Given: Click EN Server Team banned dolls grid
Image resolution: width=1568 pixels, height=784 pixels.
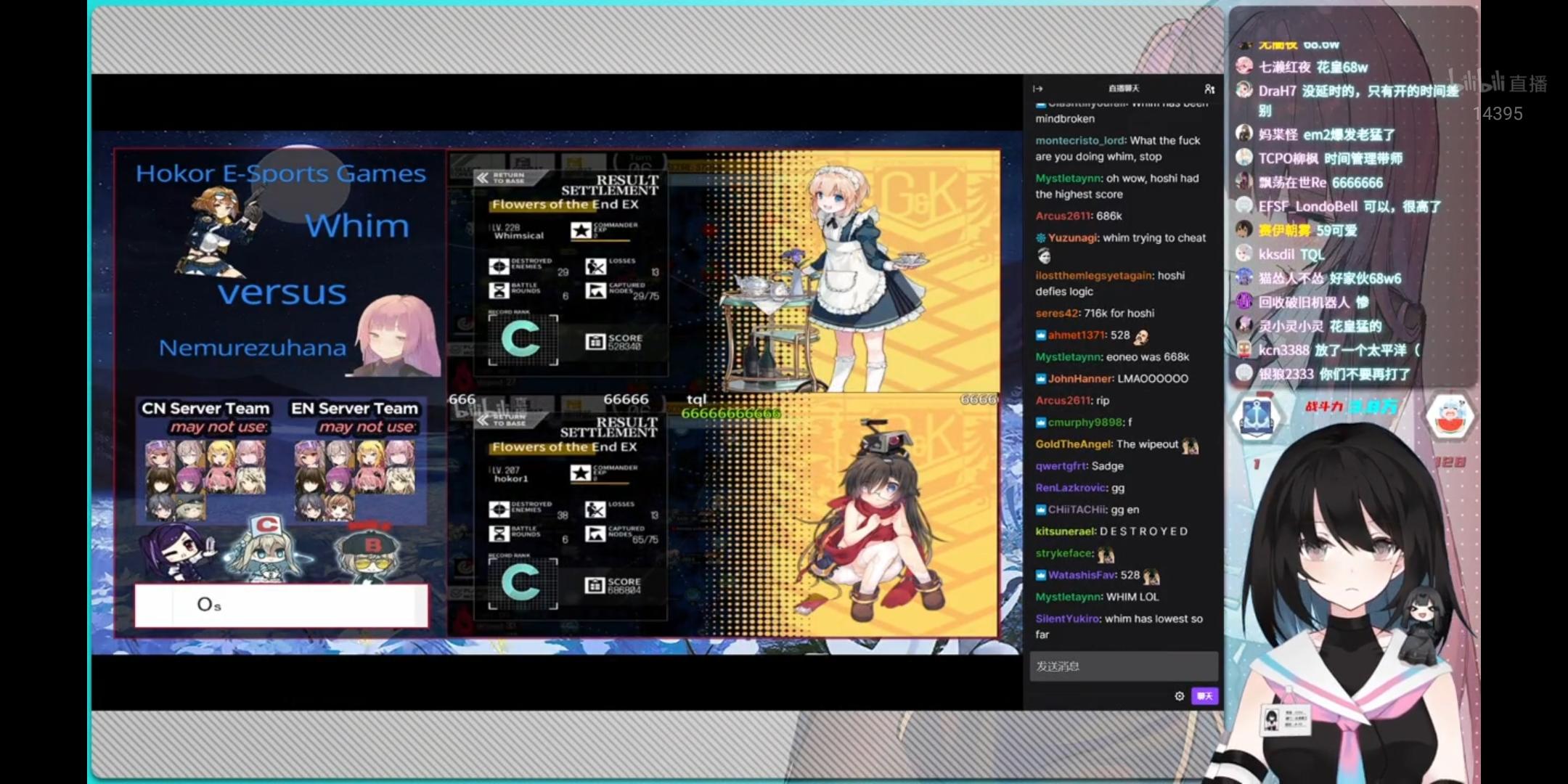Looking at the screenshot, I should (x=355, y=481).
